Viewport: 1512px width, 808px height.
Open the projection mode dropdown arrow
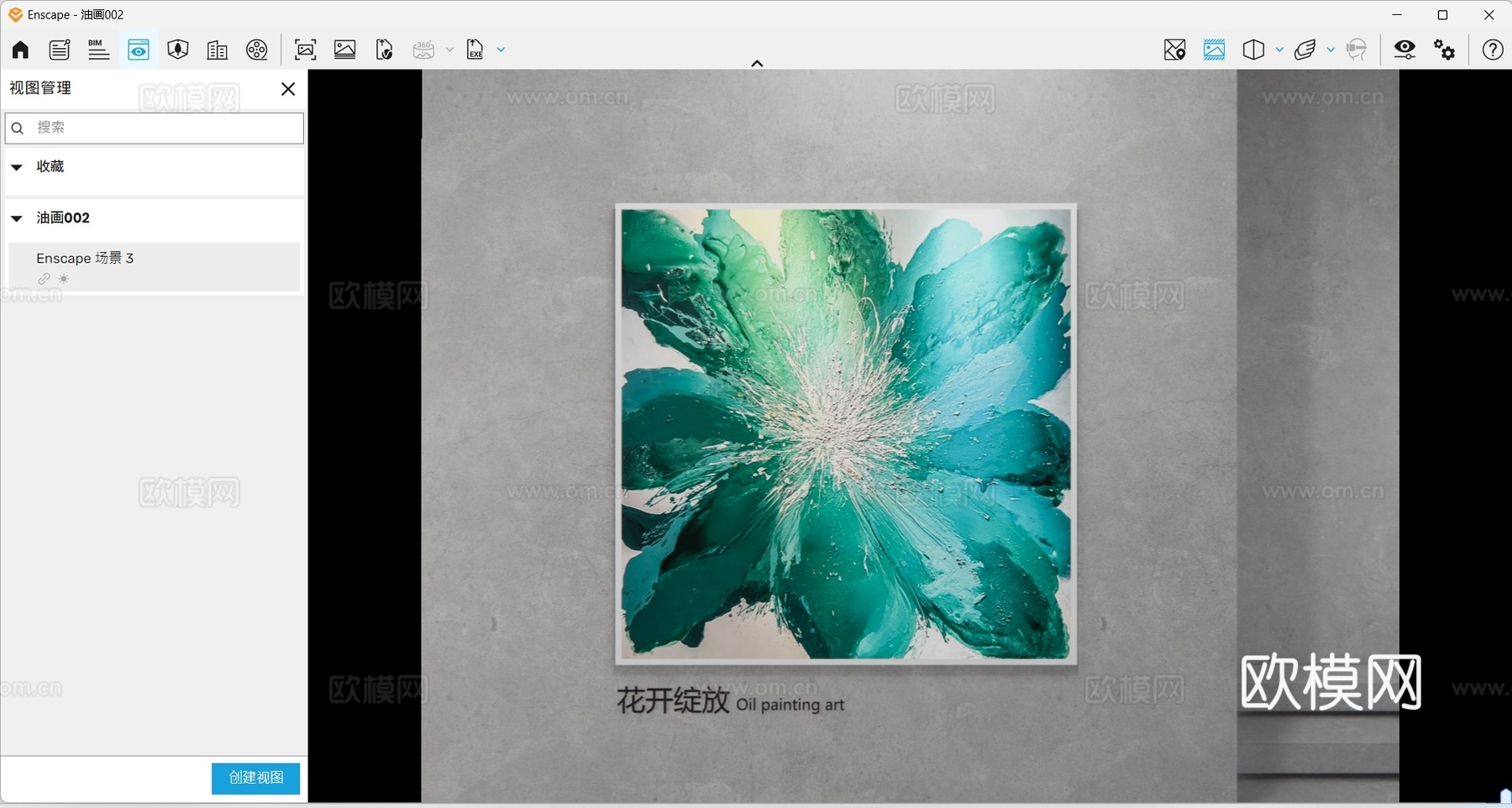[x=1279, y=50]
